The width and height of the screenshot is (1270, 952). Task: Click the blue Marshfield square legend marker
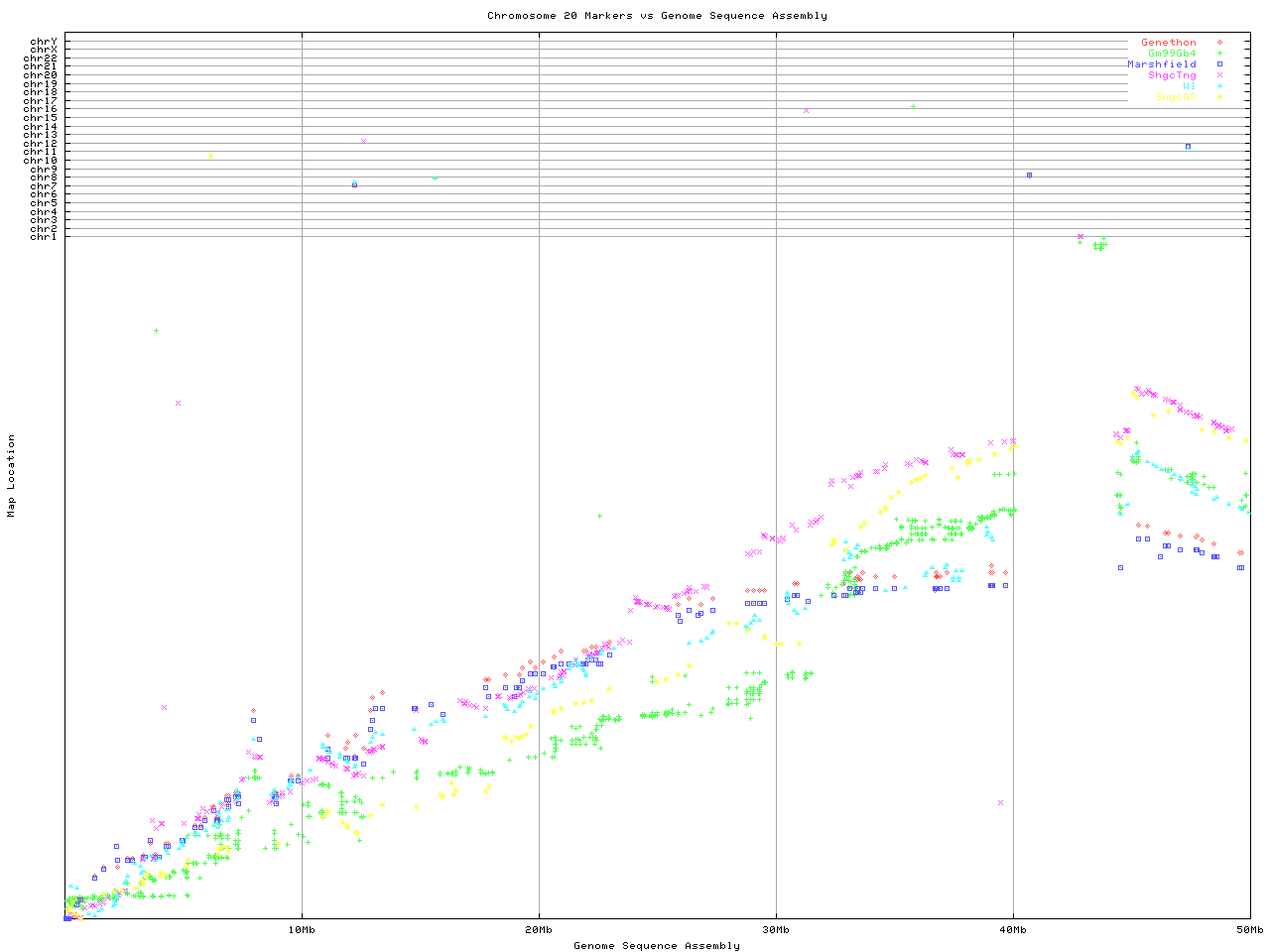point(1219,64)
